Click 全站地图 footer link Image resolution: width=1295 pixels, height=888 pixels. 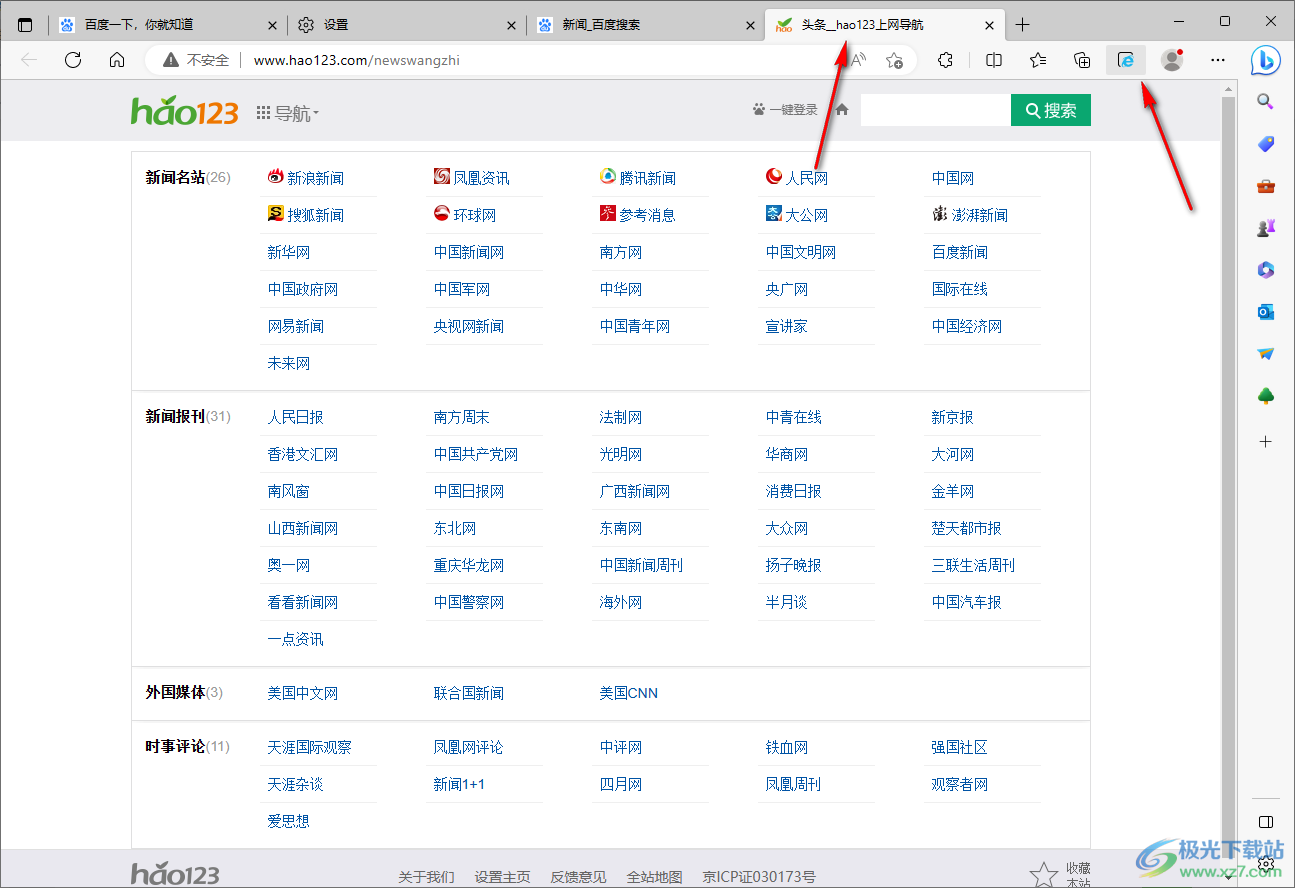(654, 877)
